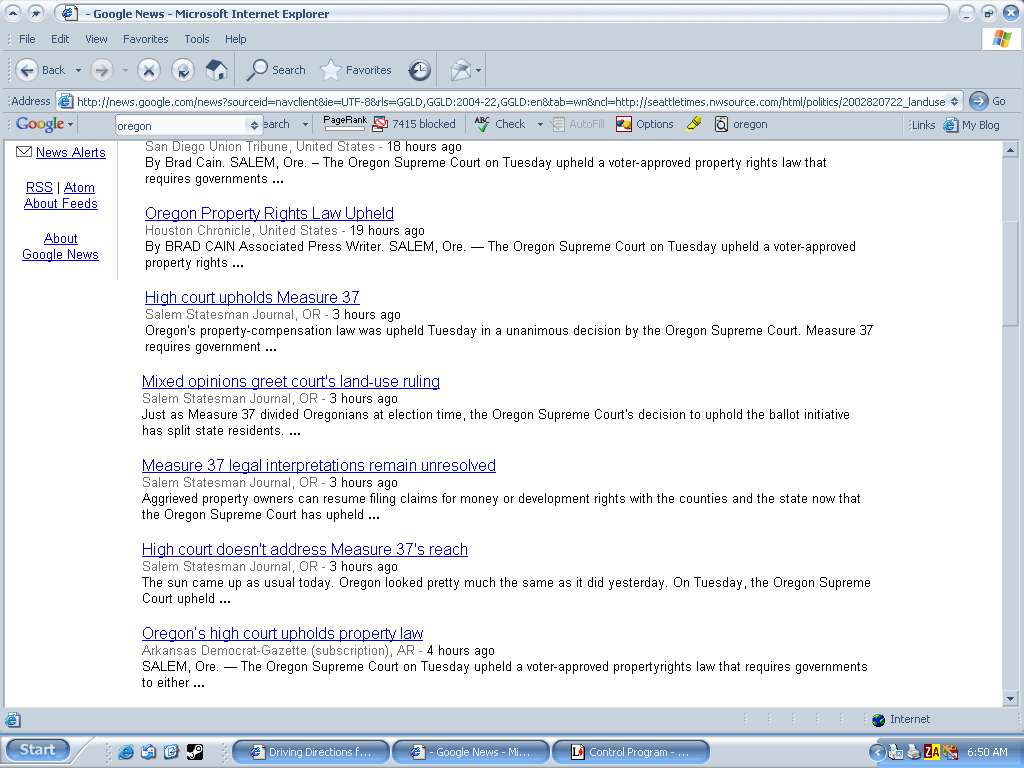The height and width of the screenshot is (768, 1024).
Task: Open the Forward button dropdown arrow
Action: click(x=124, y=70)
